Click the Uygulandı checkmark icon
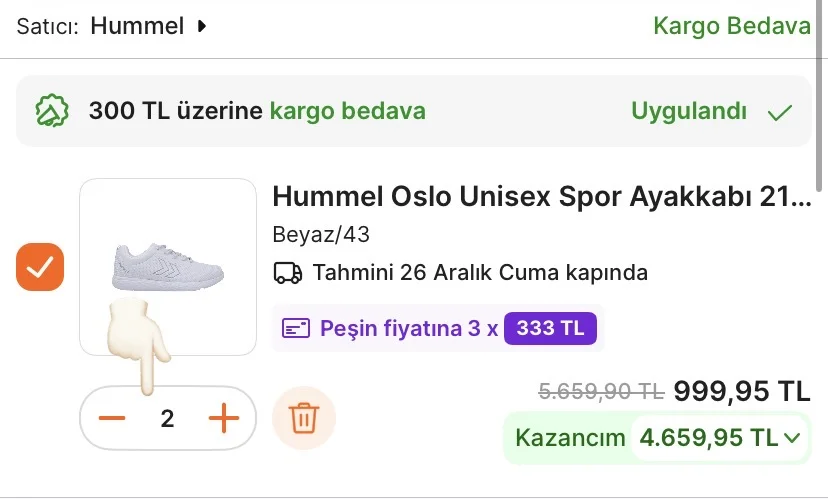 pyautogui.click(x=780, y=112)
